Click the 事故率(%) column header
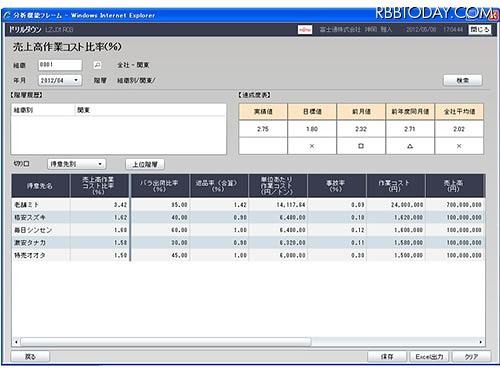Screen dimensions: 500x380 pyautogui.click(x=337, y=186)
